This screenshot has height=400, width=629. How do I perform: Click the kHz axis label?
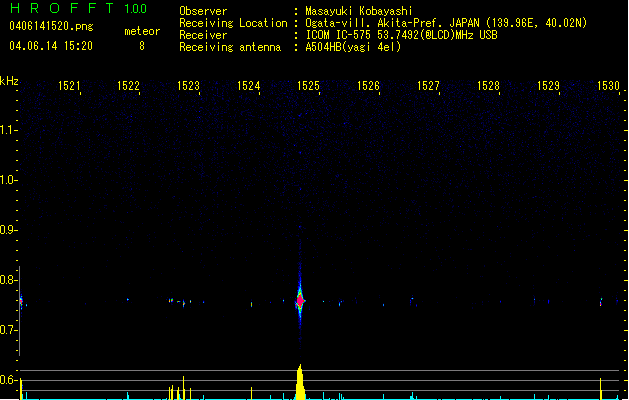[9, 81]
